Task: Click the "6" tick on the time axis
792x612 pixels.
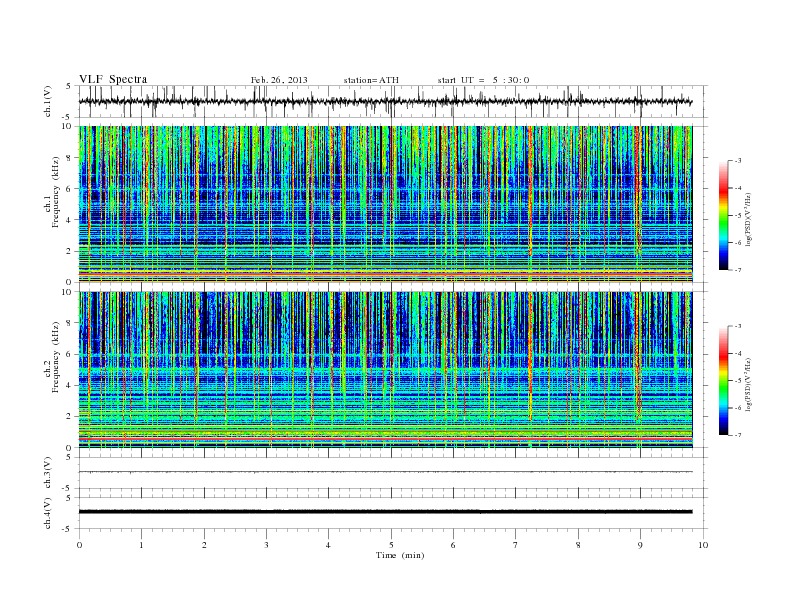Action: pyautogui.click(x=453, y=545)
